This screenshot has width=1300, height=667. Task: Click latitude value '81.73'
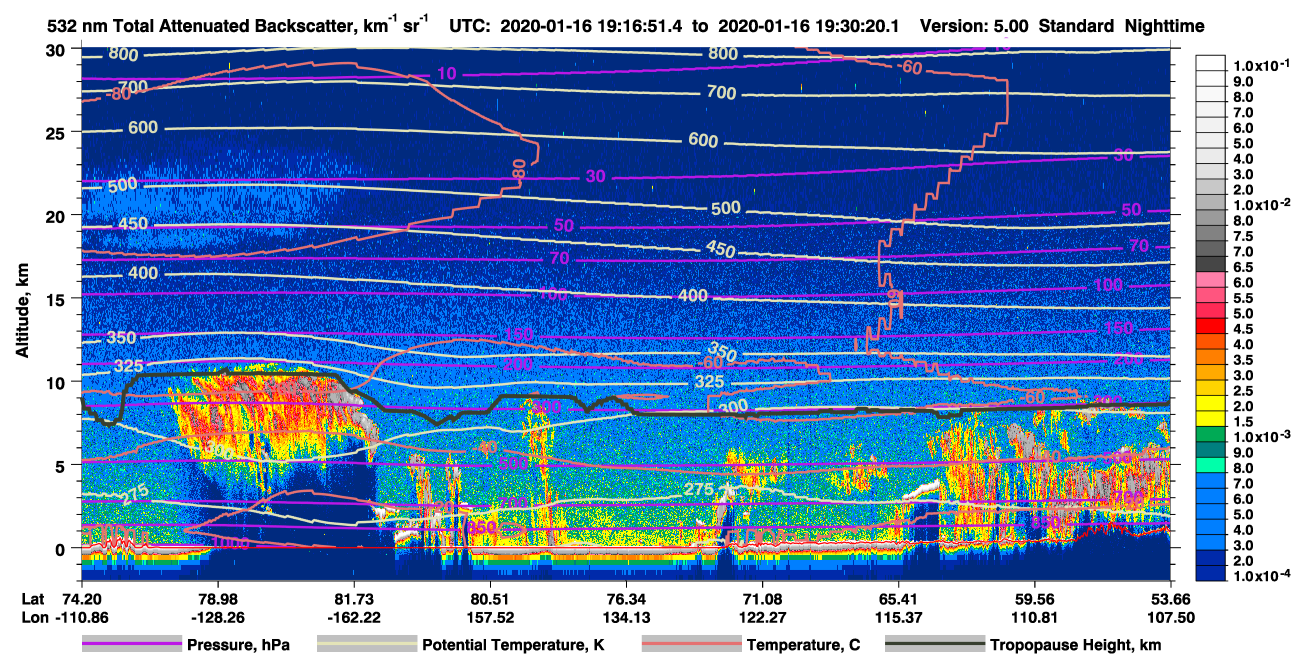355,599
